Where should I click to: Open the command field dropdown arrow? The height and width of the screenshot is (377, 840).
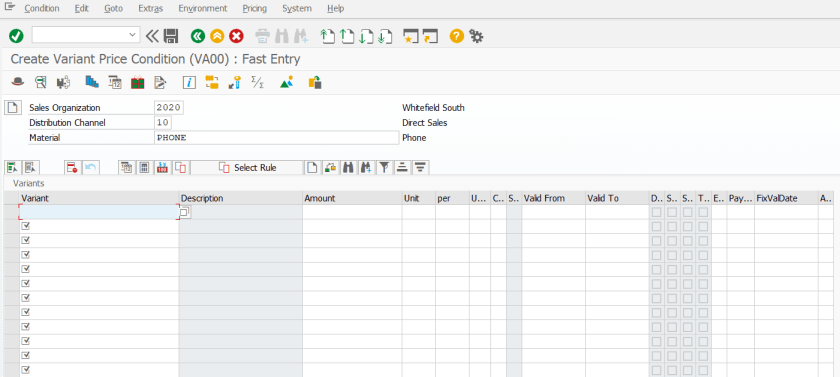[x=132, y=35]
